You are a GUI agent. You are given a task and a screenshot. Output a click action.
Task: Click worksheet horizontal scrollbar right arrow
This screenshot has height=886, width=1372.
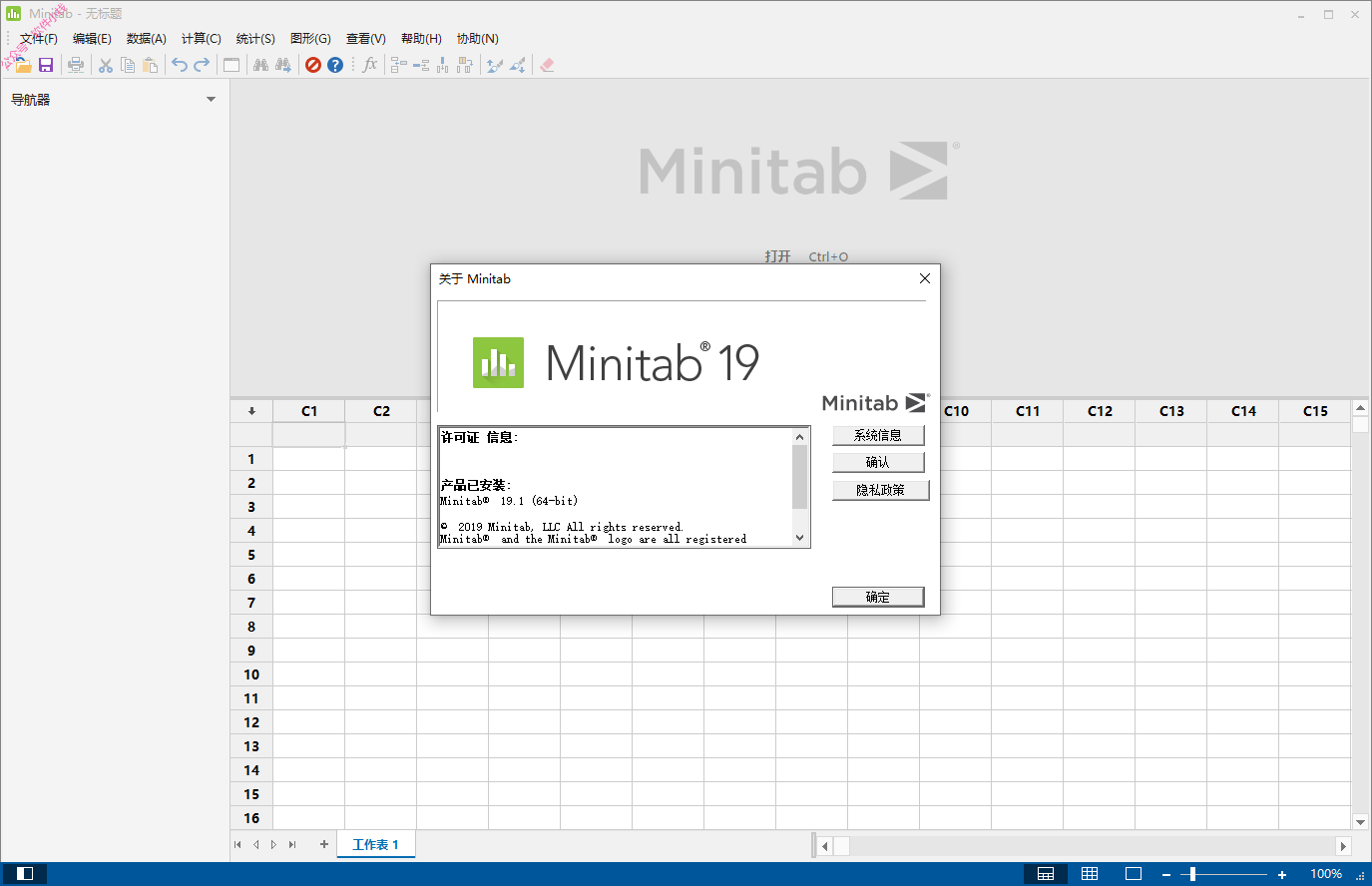[x=1343, y=846]
